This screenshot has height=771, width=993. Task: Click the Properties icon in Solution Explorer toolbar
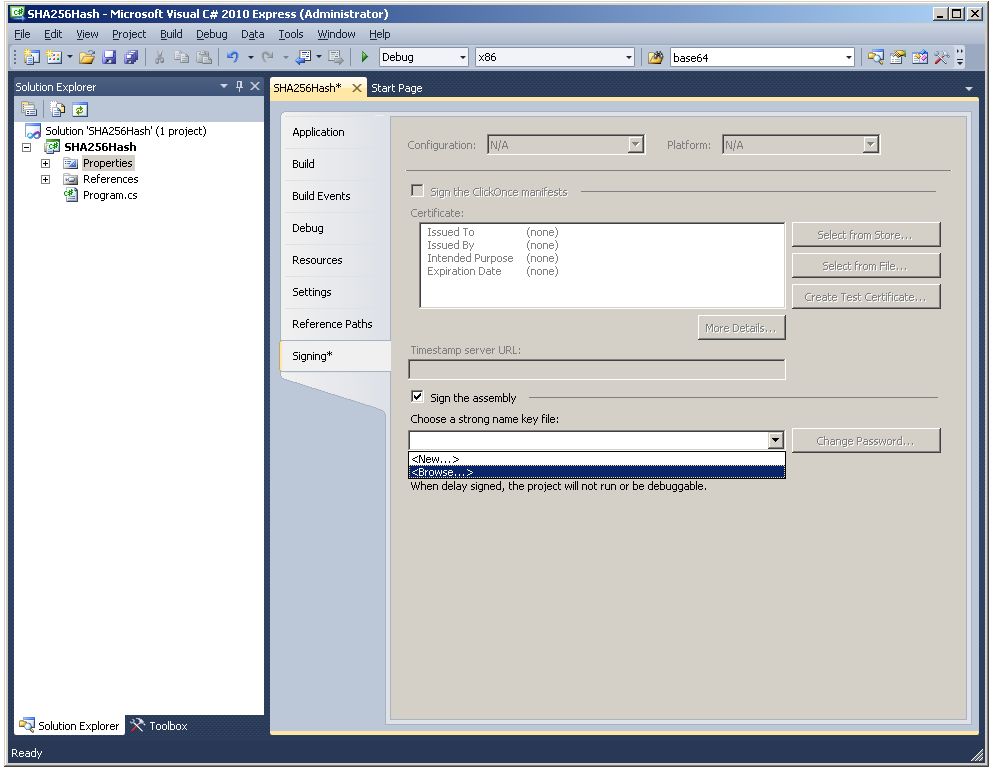(x=29, y=110)
